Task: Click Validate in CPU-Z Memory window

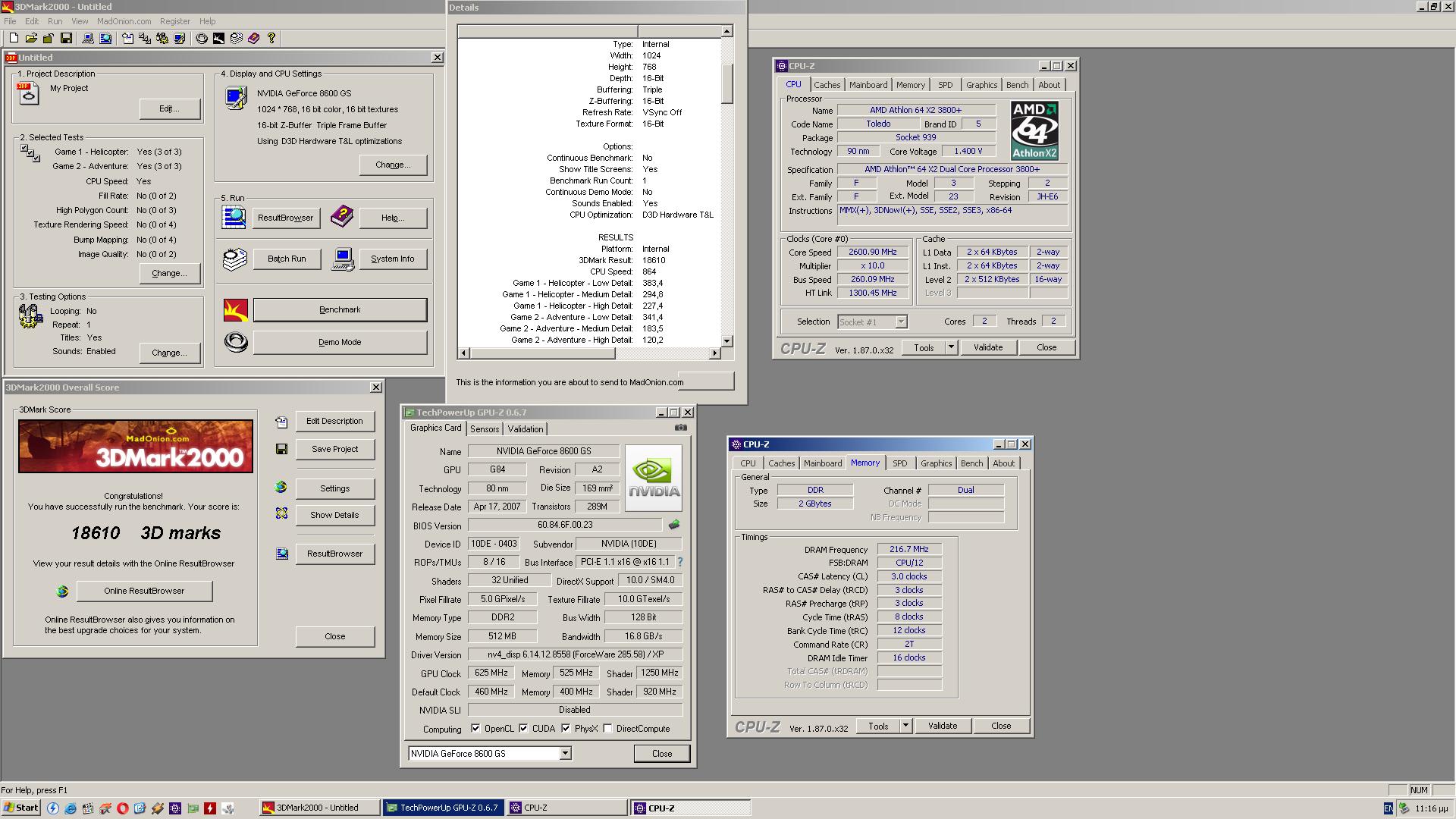Action: [943, 726]
